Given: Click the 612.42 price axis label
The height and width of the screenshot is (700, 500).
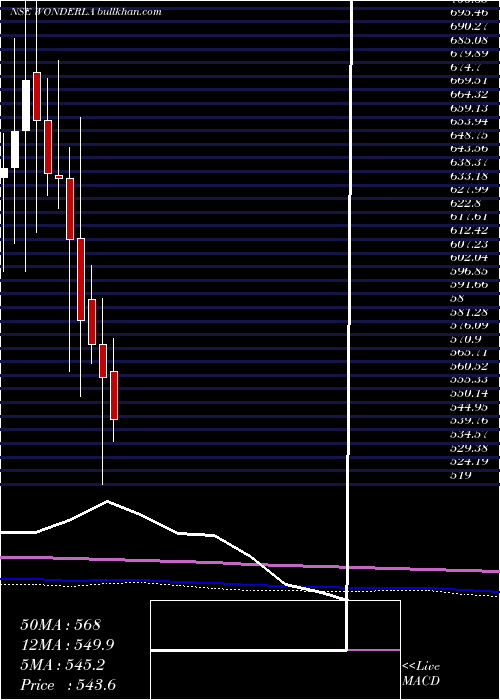Looking at the screenshot, I should [x=468, y=230].
